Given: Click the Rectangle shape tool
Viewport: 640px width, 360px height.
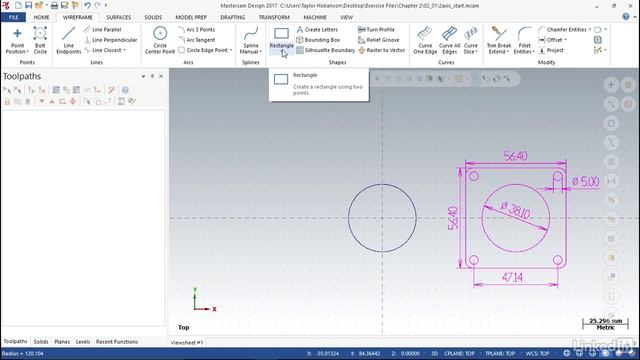Looking at the screenshot, I should pos(281,40).
